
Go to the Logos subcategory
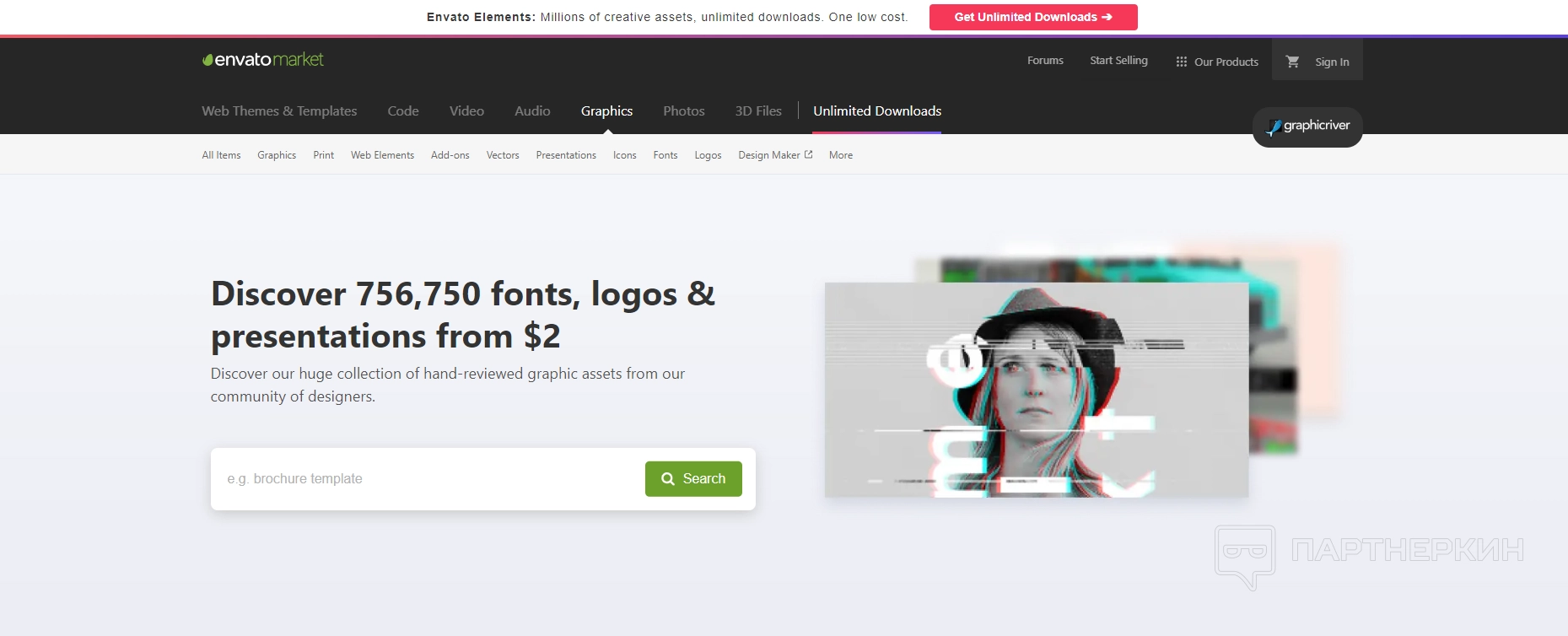click(708, 155)
